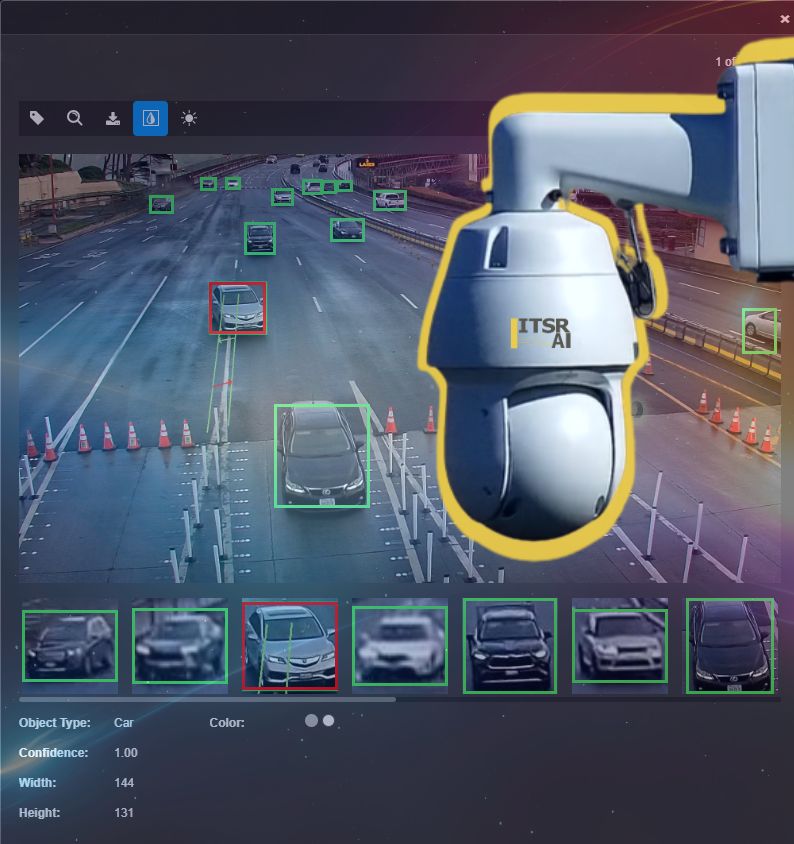The image size is (794, 844).
Task: Click the Confidence value 1.00
Action: click(x=126, y=753)
